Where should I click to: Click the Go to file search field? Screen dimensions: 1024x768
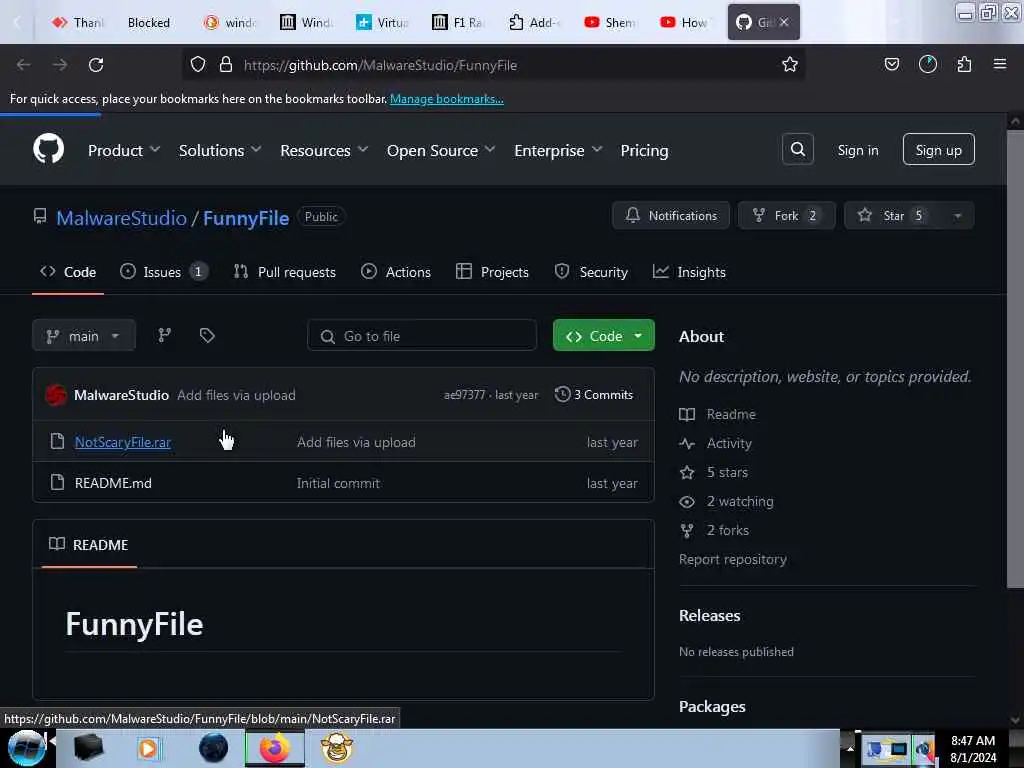[x=422, y=336]
